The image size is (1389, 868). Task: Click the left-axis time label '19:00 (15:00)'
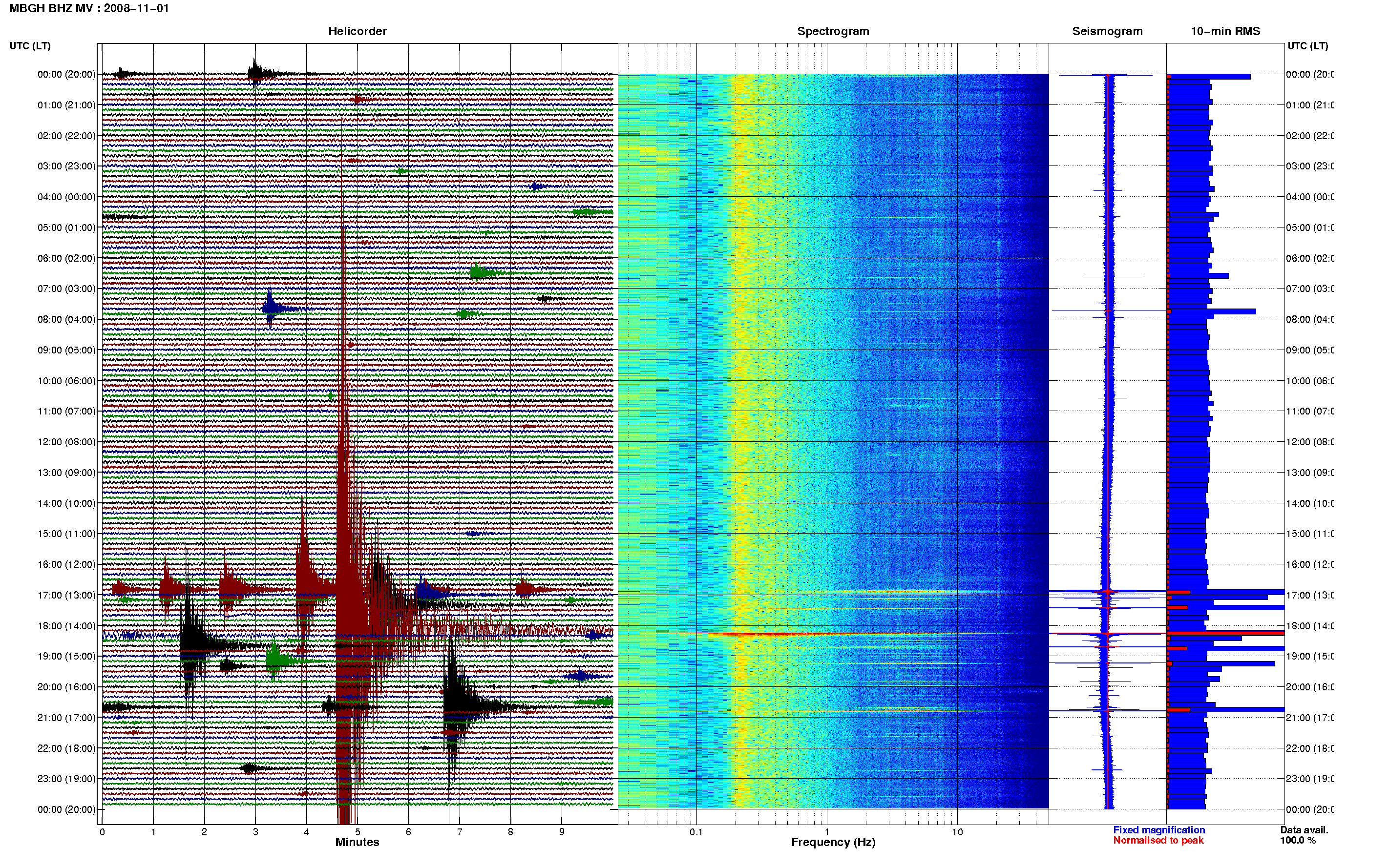coord(66,656)
